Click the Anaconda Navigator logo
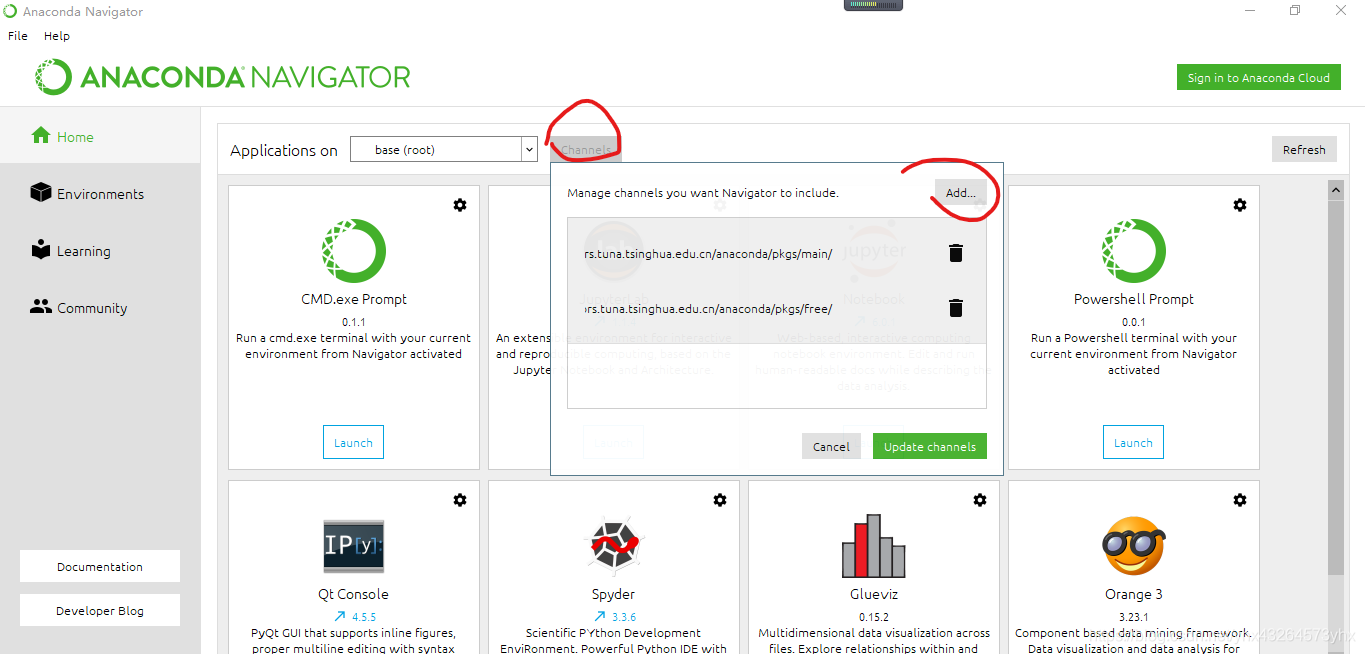The height and width of the screenshot is (654, 1365). (223, 77)
